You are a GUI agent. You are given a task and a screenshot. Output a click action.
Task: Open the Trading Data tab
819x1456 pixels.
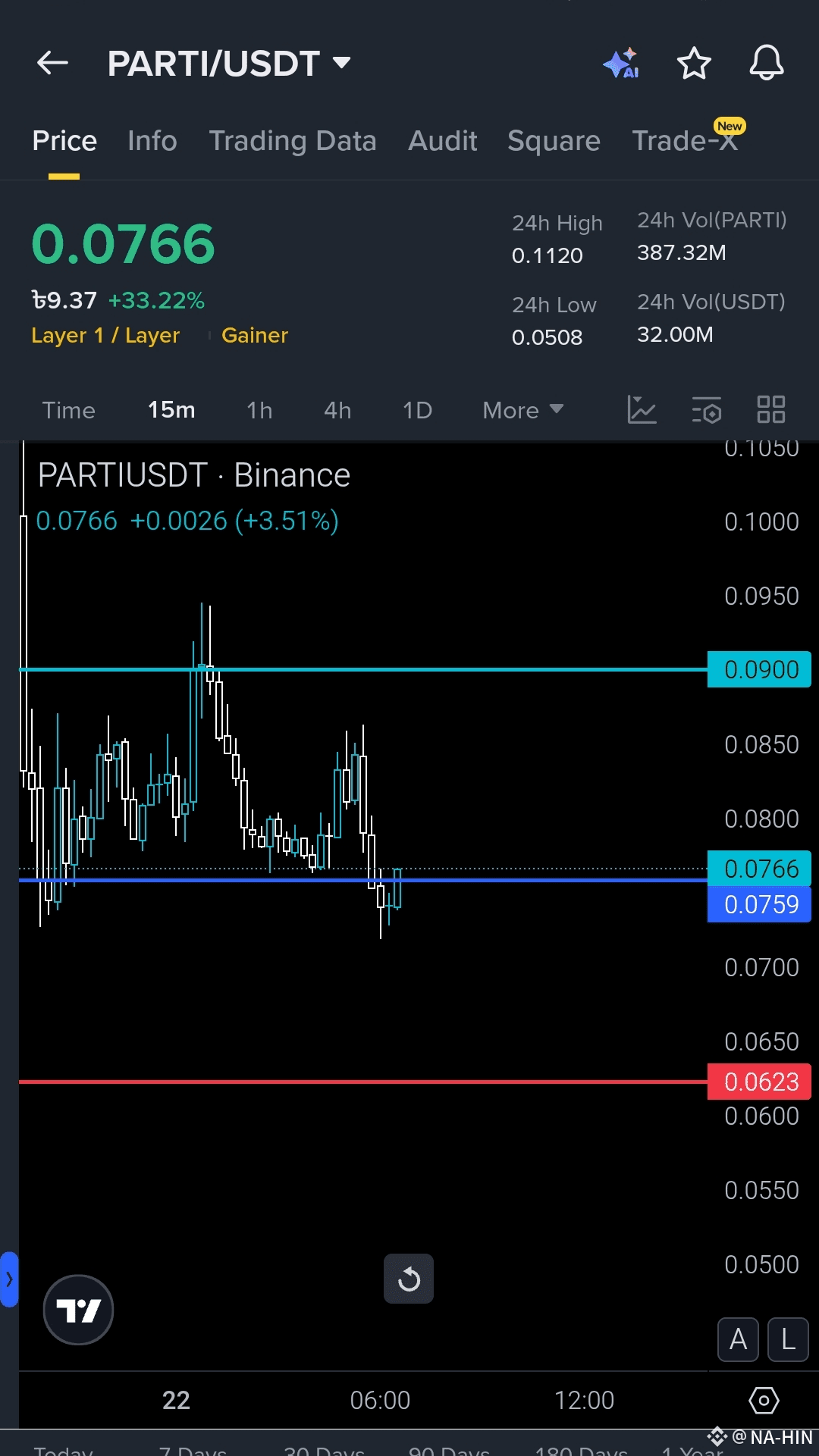coord(293,141)
